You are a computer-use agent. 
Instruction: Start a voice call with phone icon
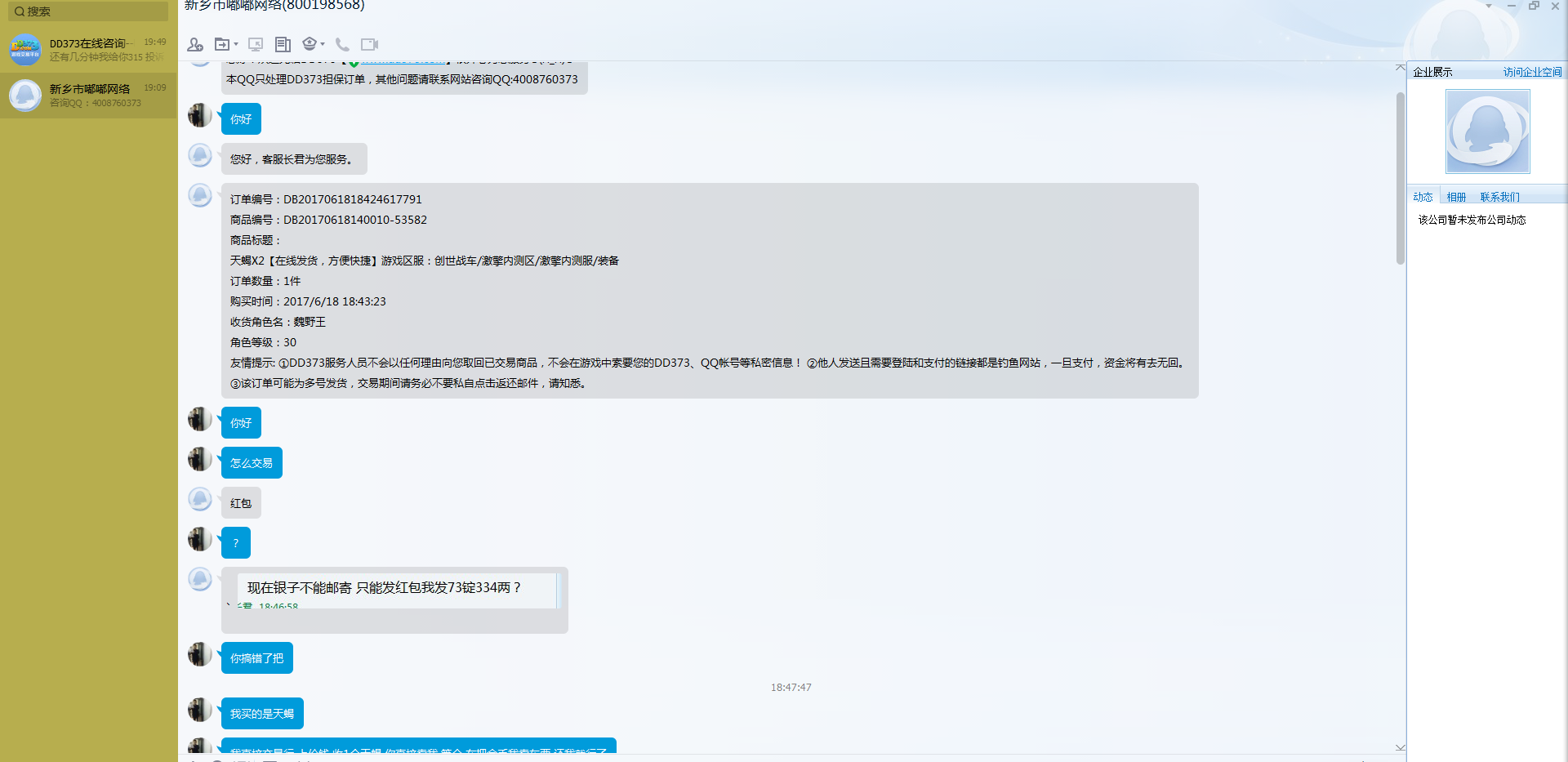tap(342, 44)
